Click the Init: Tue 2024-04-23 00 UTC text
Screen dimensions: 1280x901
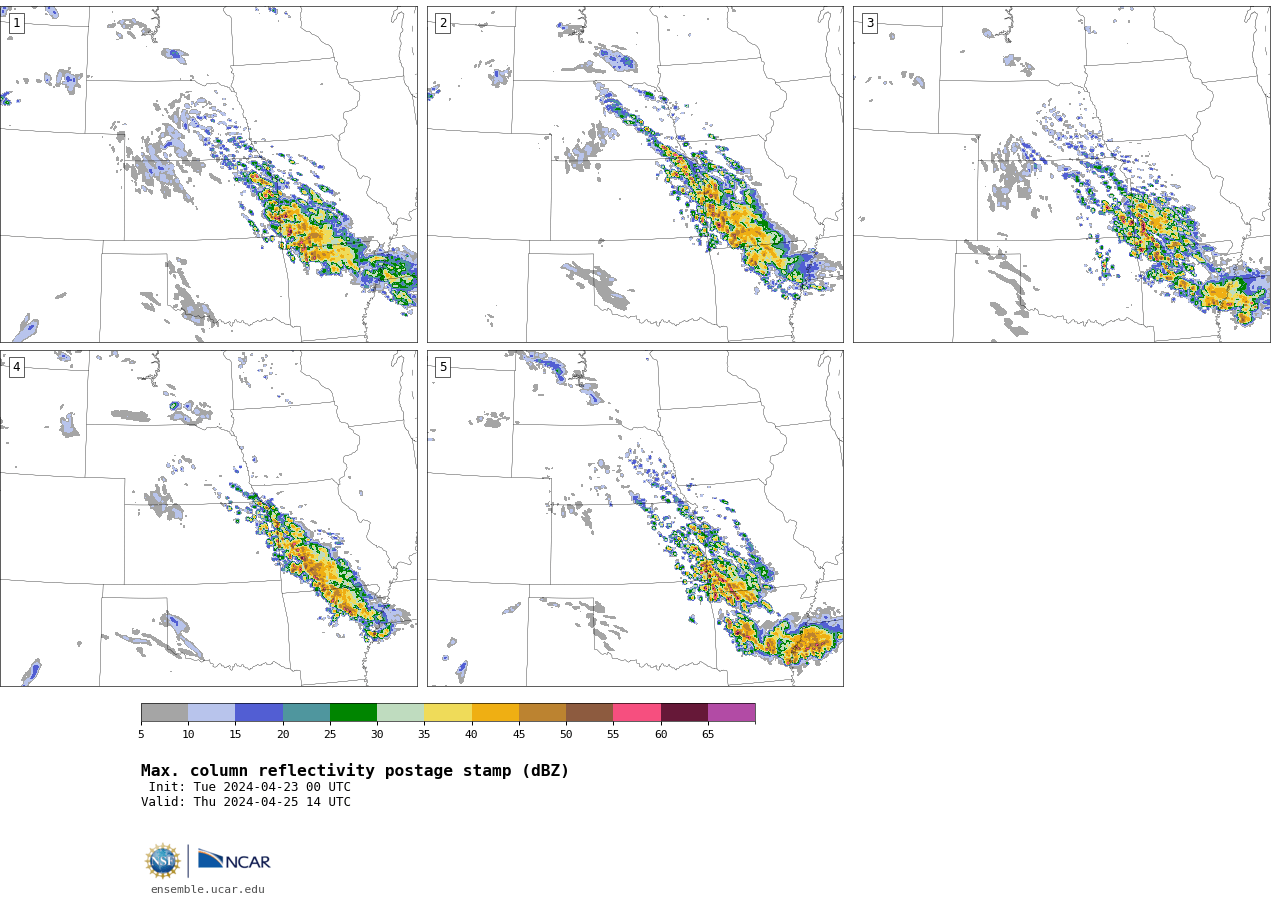click(x=250, y=787)
